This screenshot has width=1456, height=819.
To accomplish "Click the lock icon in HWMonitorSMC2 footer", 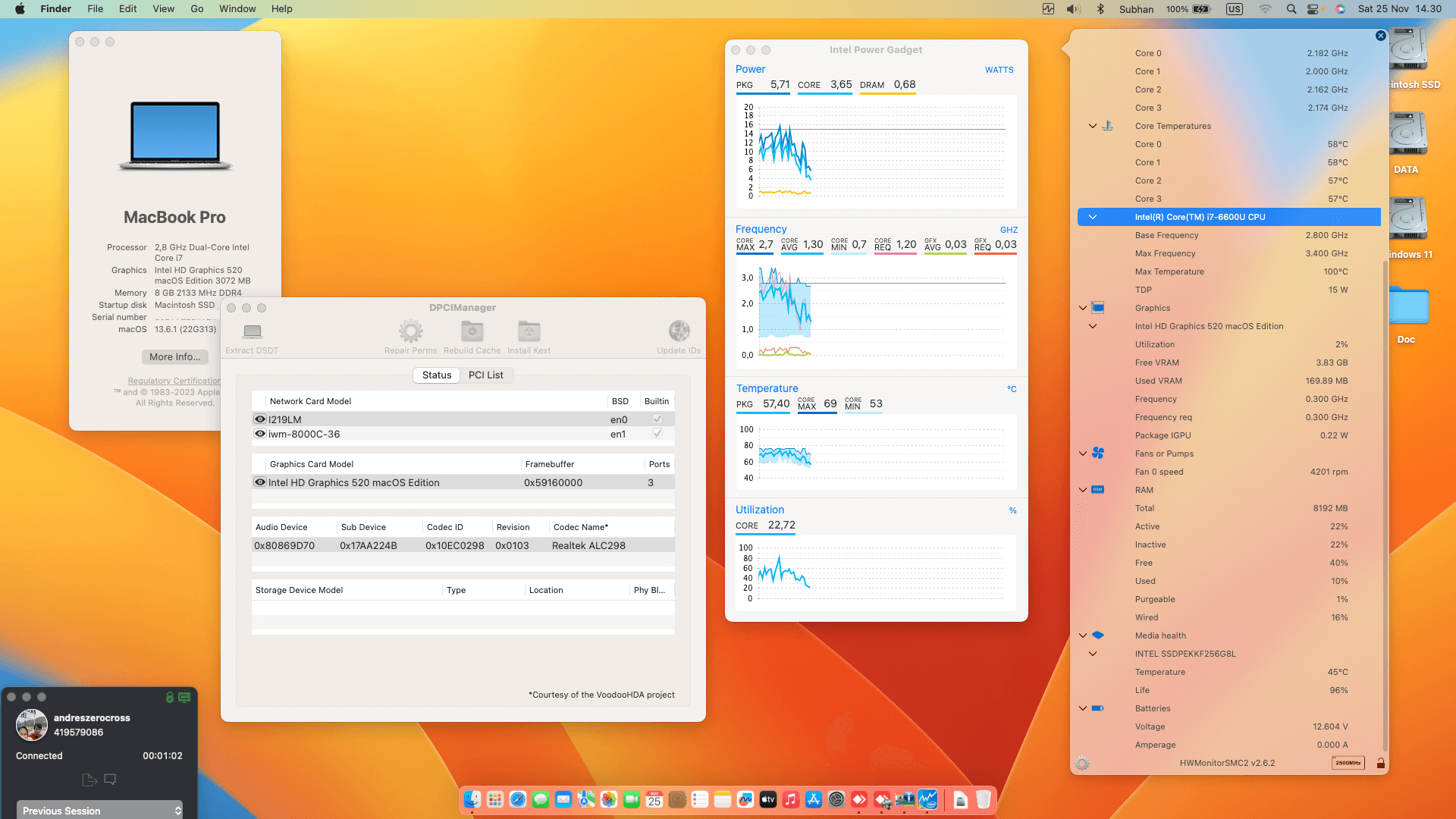I will [1381, 764].
